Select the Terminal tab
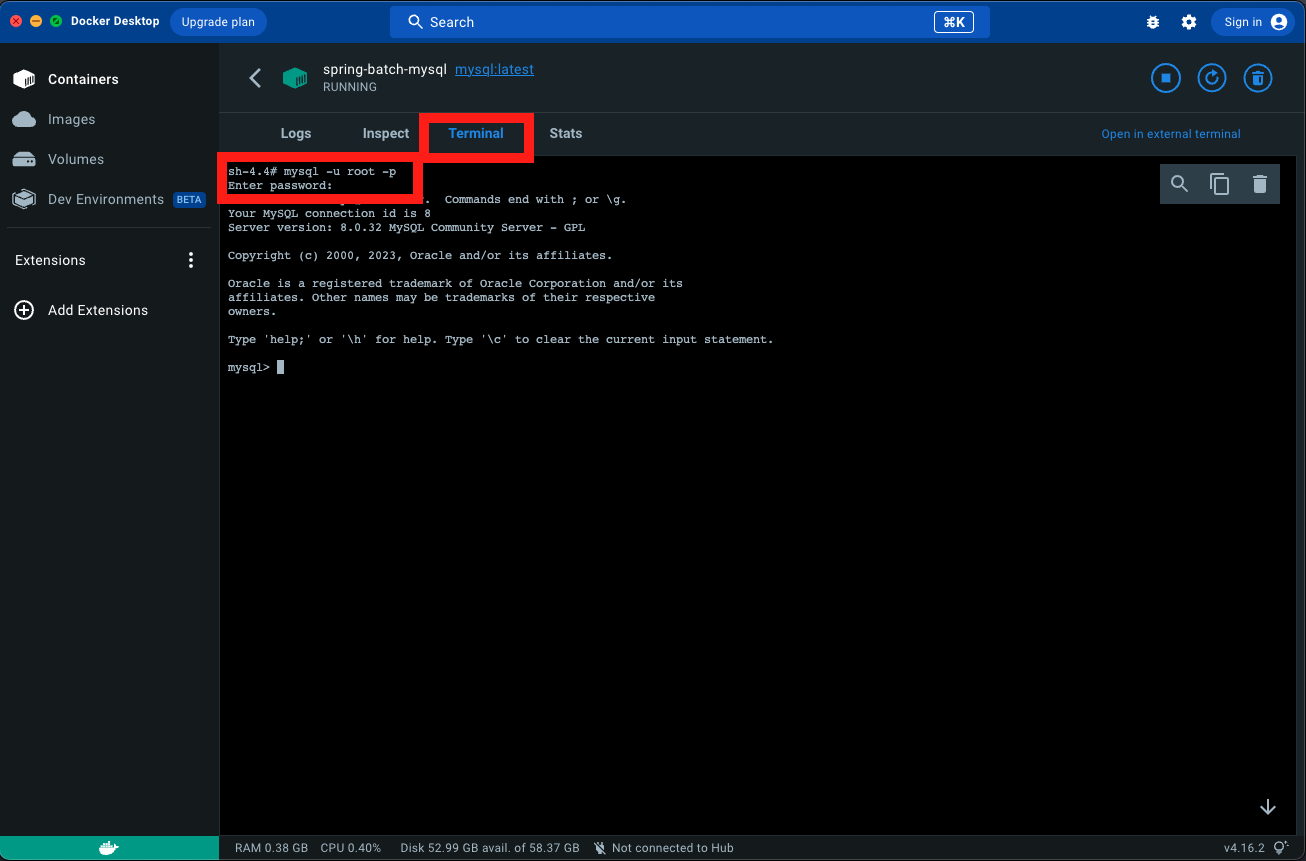This screenshot has height=861, width=1306. pyautogui.click(x=476, y=133)
